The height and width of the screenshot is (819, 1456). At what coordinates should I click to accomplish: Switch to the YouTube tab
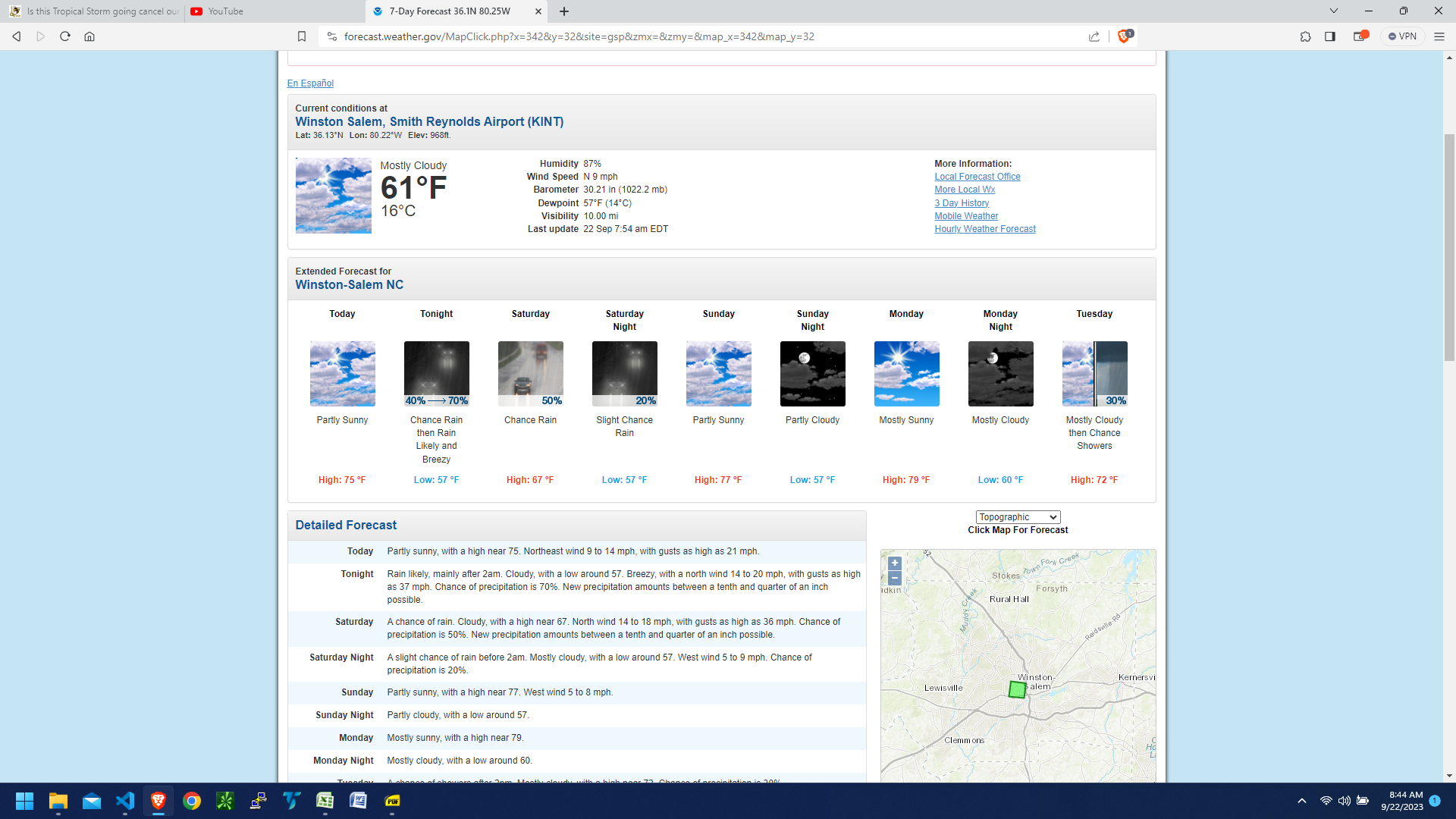(x=275, y=11)
